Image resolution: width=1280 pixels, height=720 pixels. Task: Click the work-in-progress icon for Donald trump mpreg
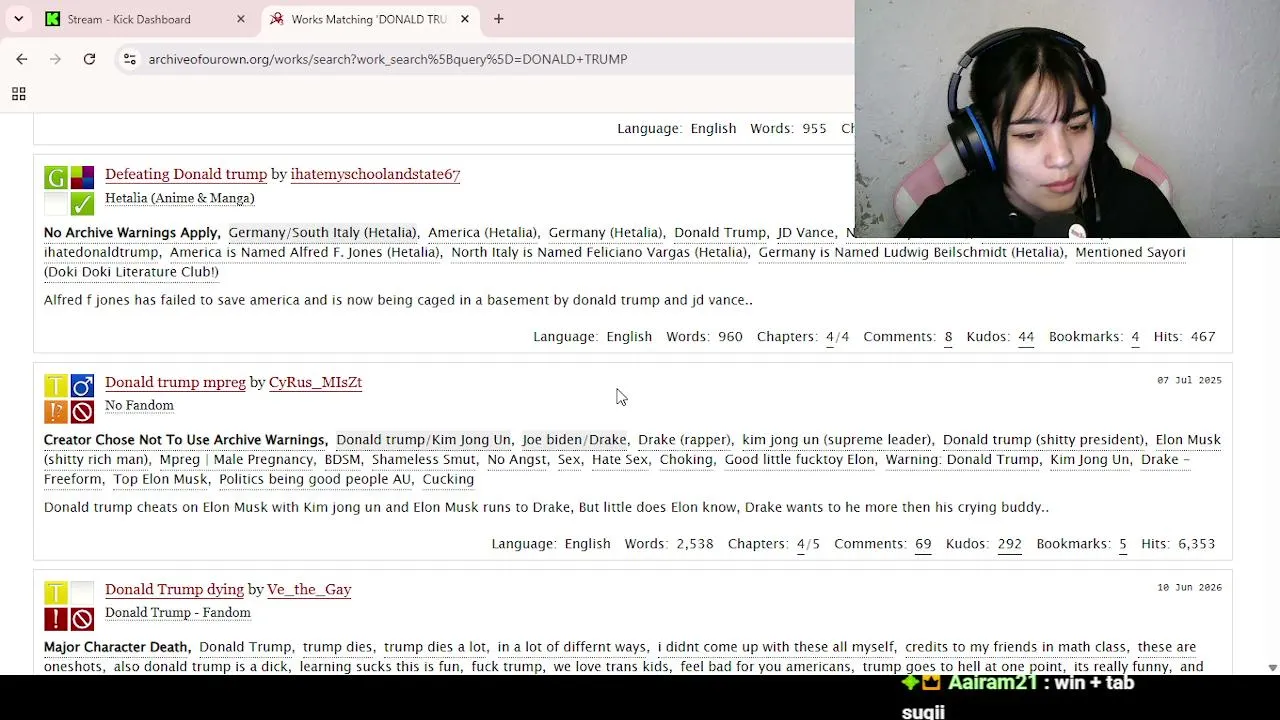pos(82,412)
